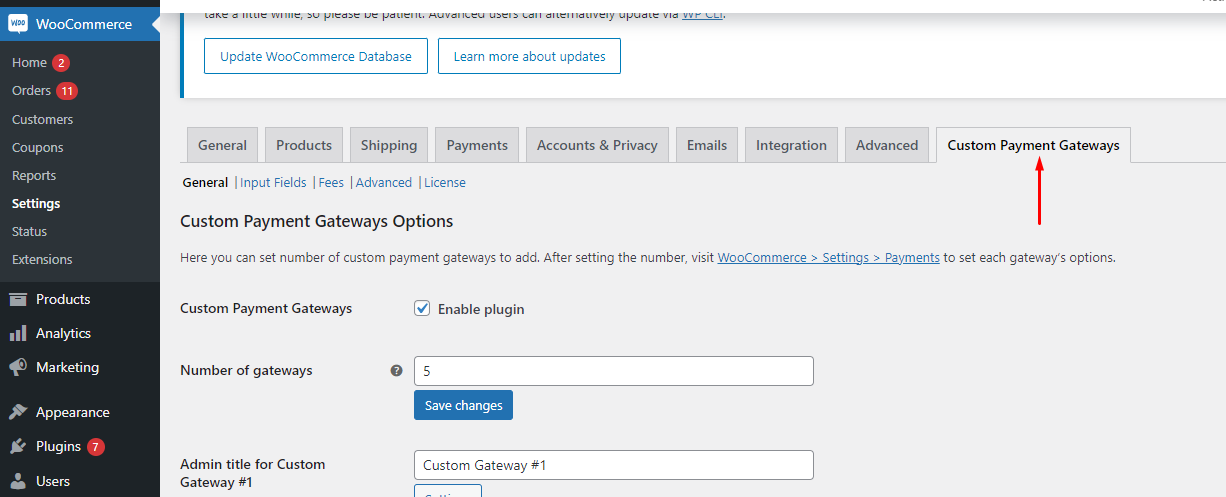Click the Number of gateways label
Viewport: 1226px width, 497px height.
[246, 370]
